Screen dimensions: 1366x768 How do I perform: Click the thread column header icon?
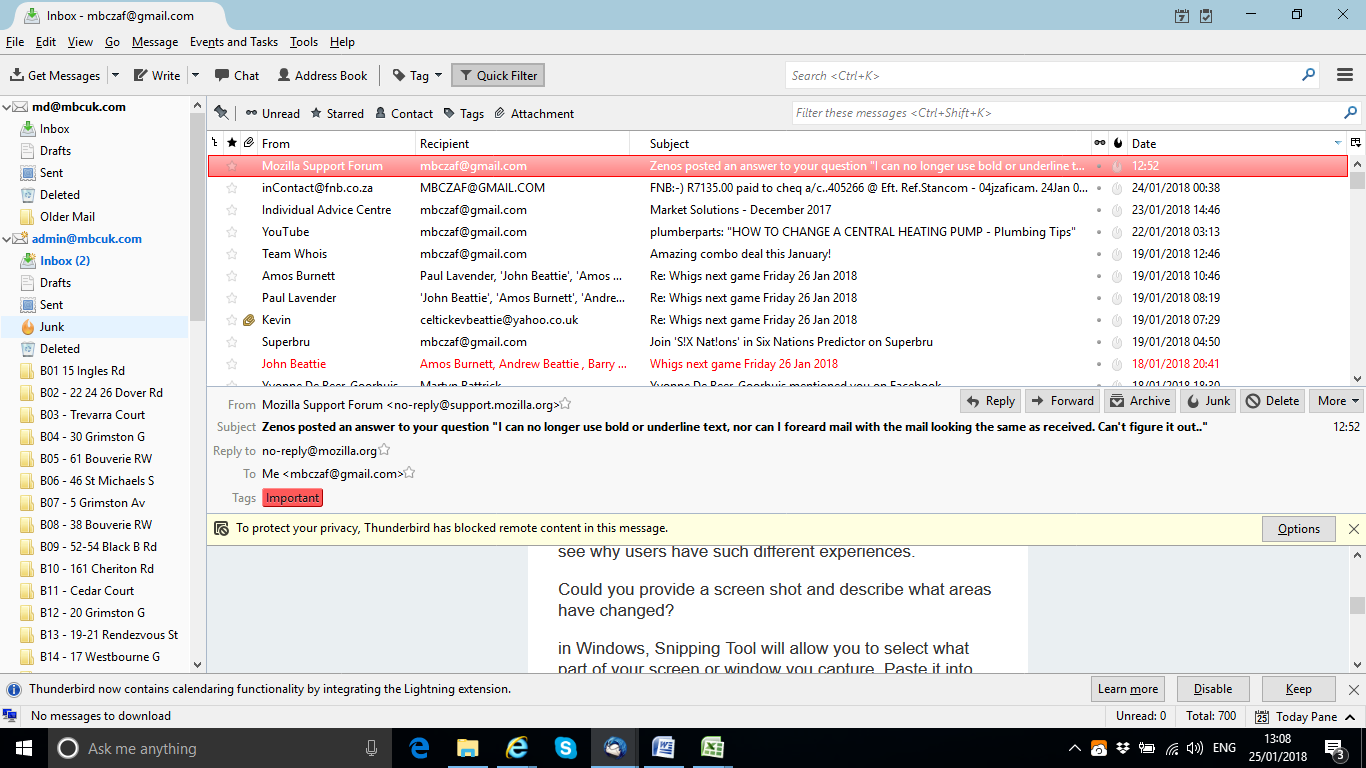coord(215,143)
